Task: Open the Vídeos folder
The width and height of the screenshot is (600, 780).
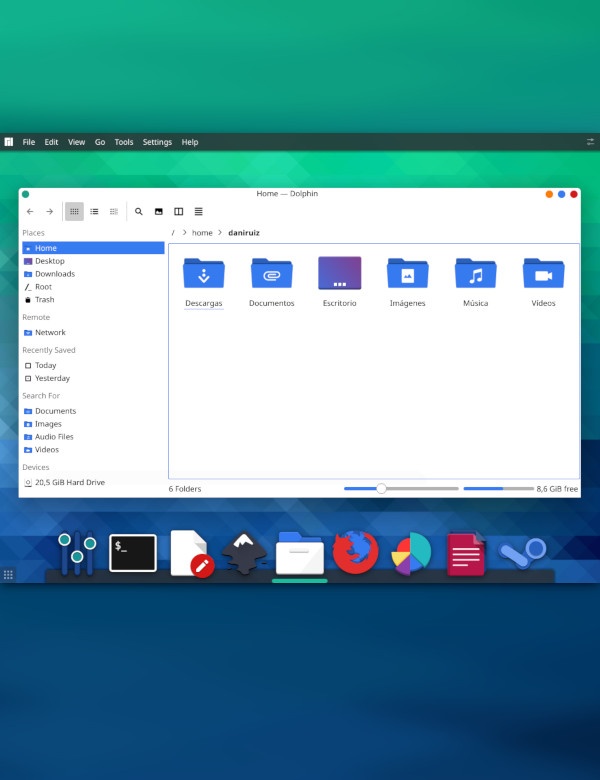Action: point(543,282)
